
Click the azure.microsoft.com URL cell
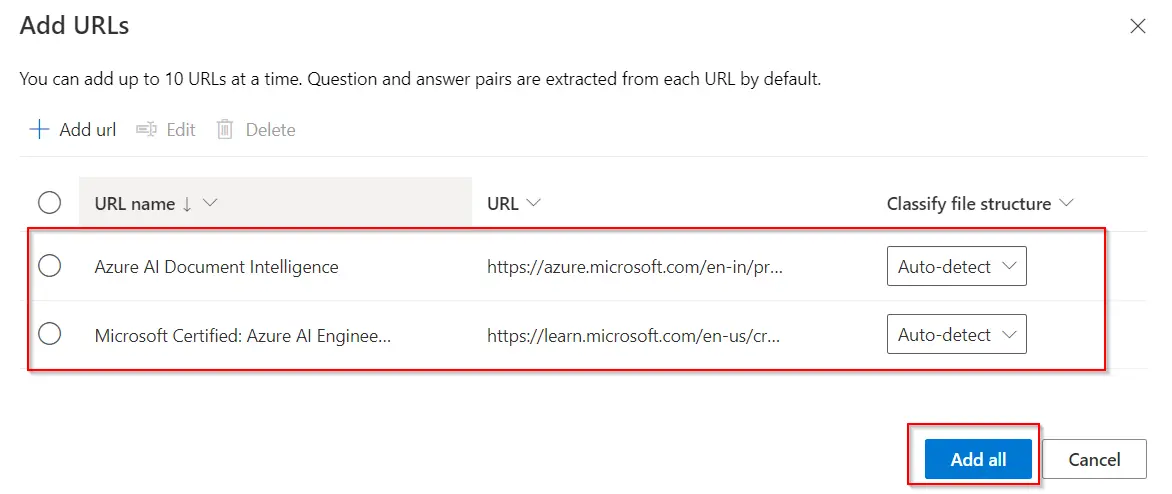pyautogui.click(x=634, y=267)
